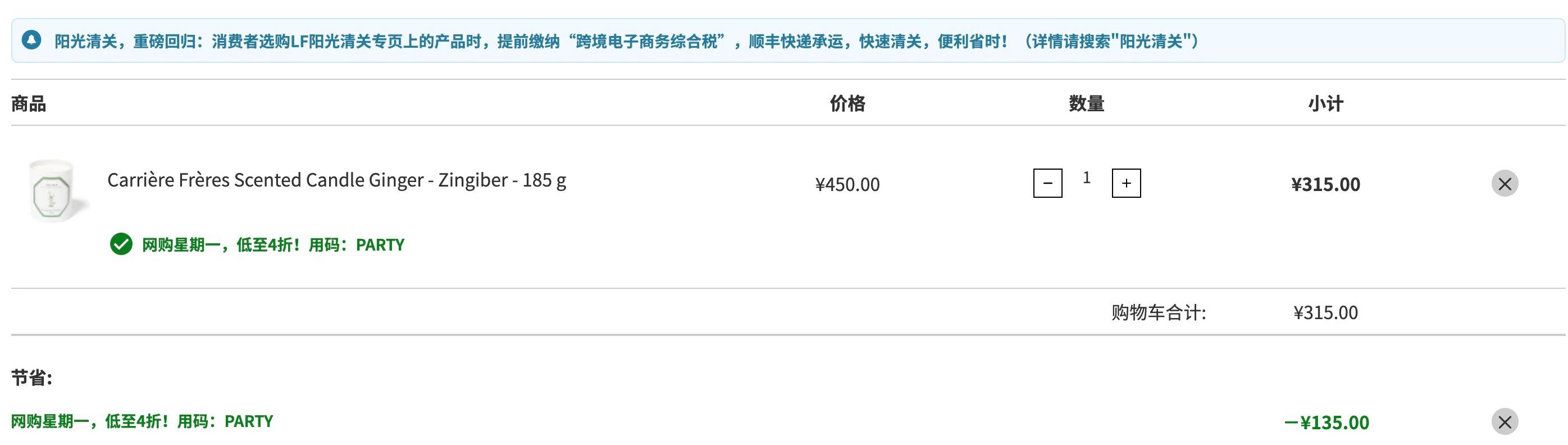
Task: Remove the Carrière Frères candle from cart
Action: point(1505,183)
